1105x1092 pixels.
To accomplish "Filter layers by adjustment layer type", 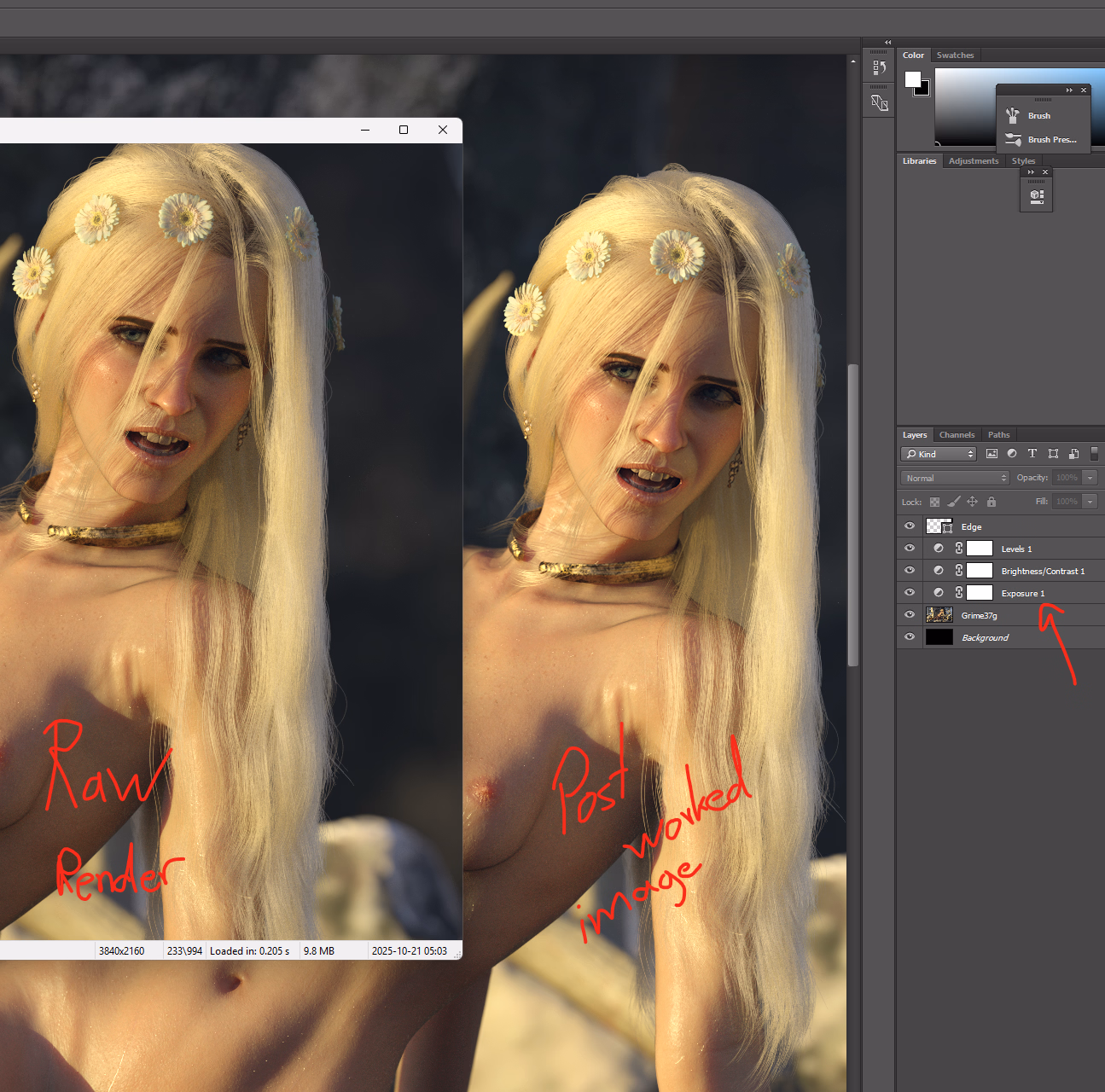I will 1012,454.
